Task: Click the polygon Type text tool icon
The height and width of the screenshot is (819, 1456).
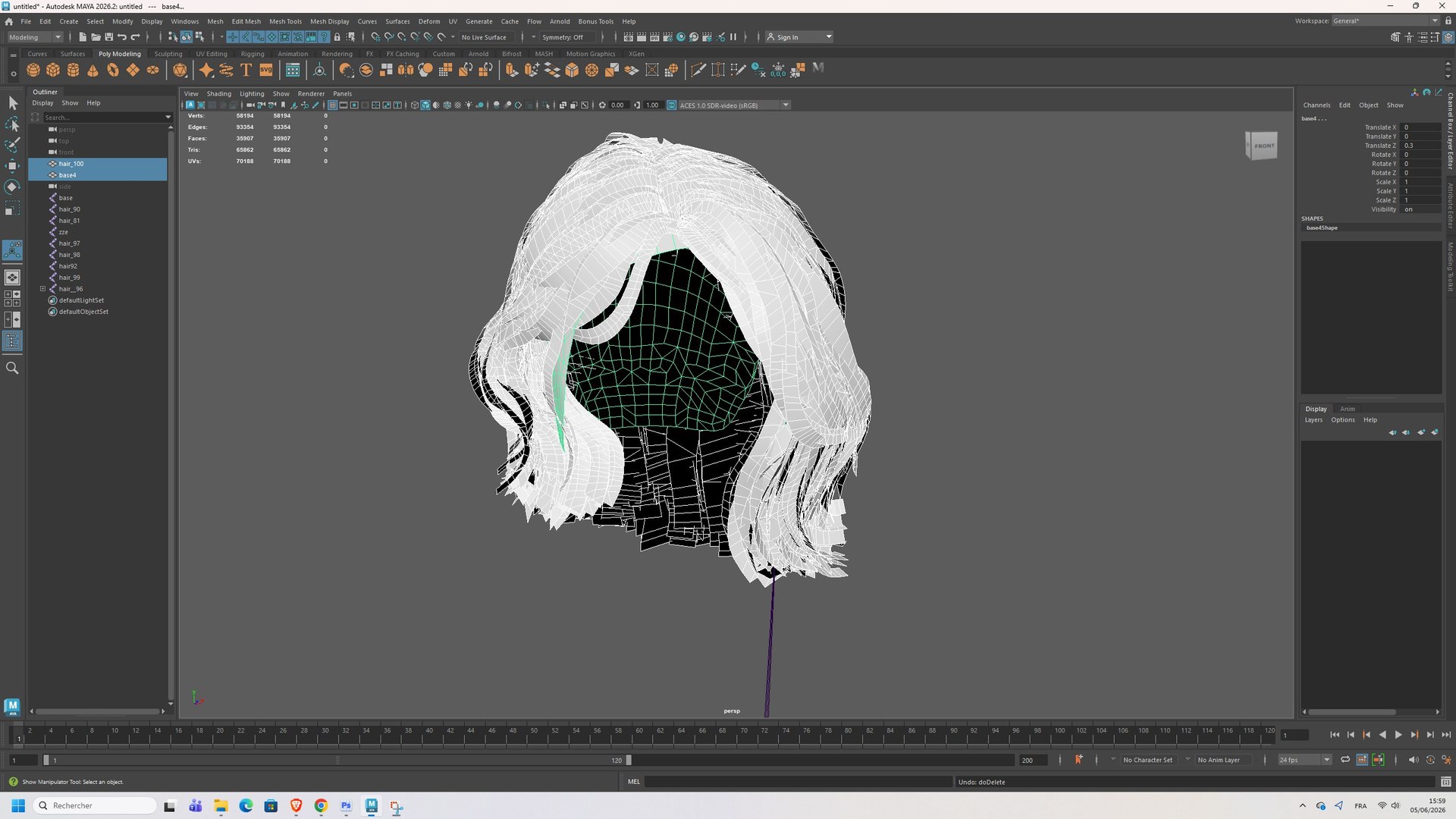Action: 246,70
